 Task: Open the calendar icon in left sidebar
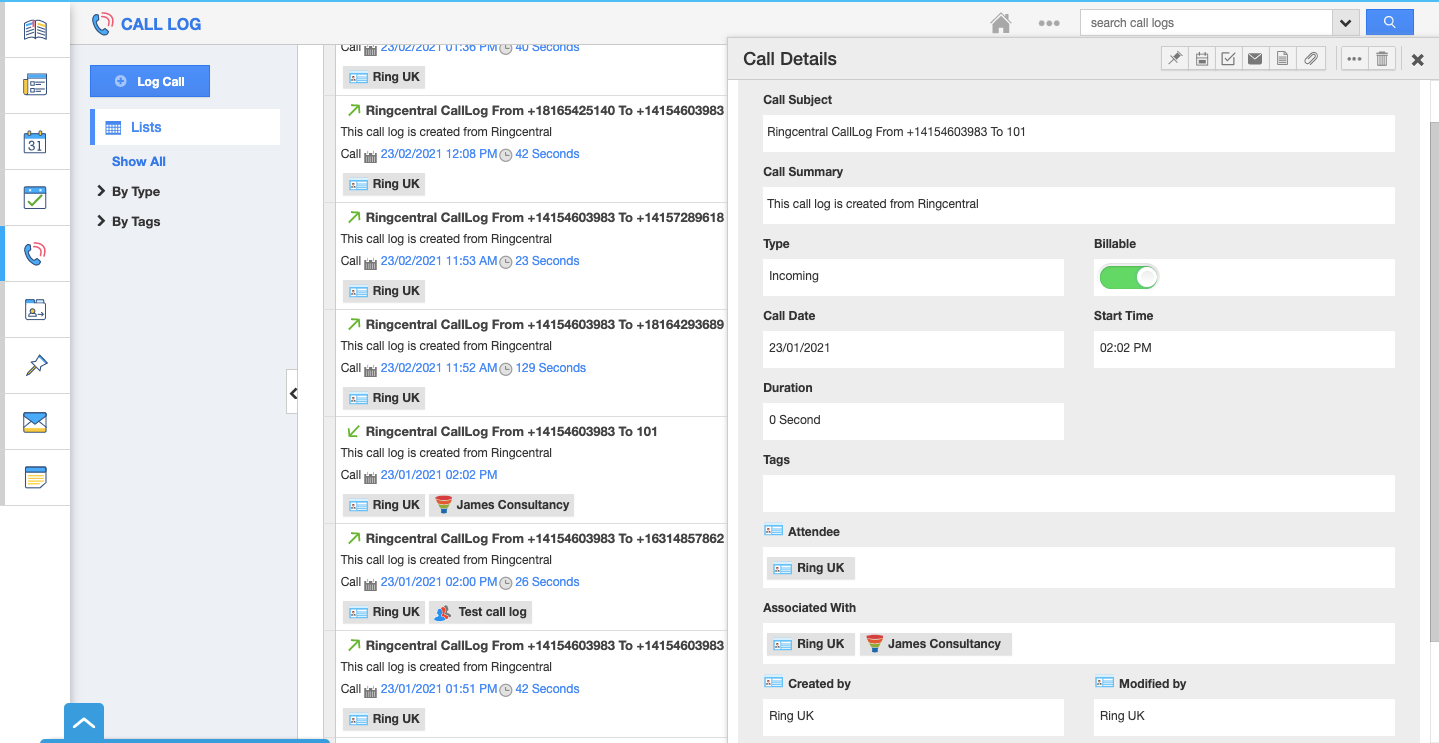pos(35,141)
